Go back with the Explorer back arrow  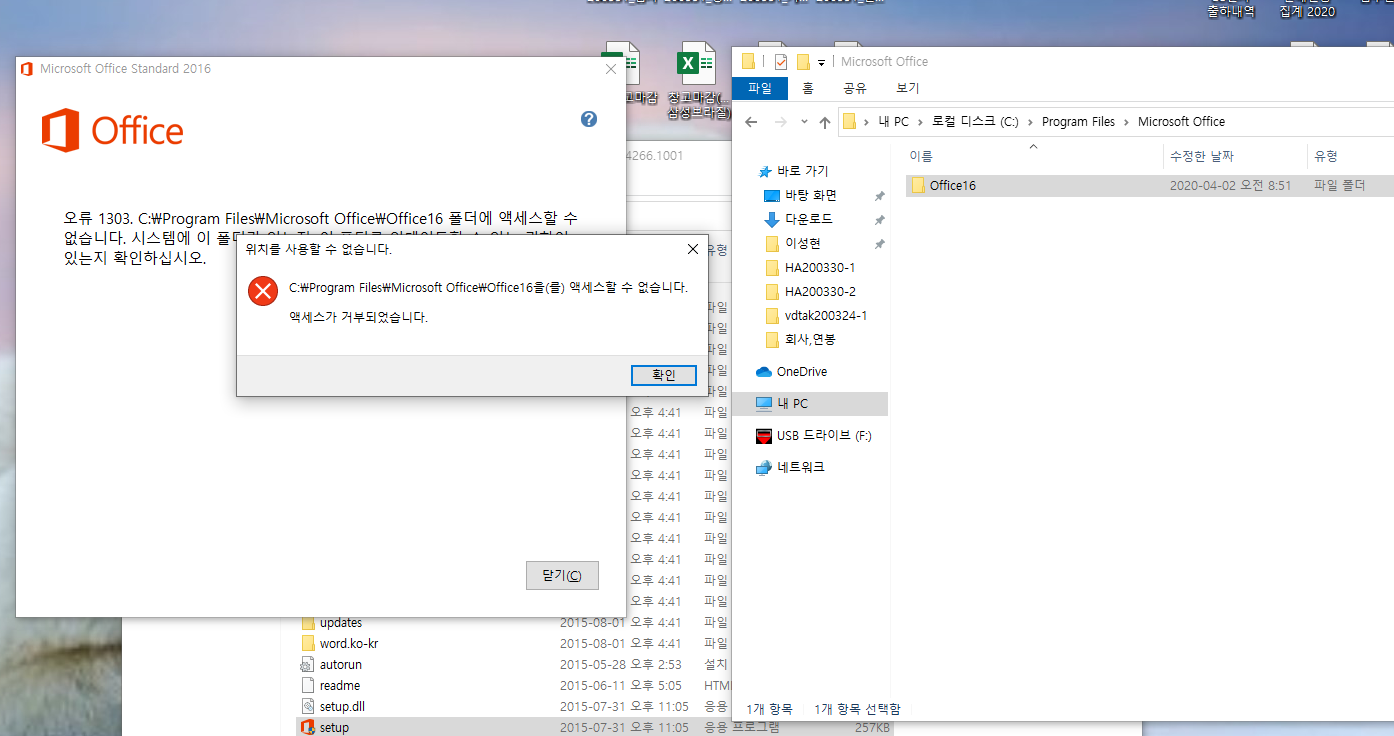pyautogui.click(x=752, y=122)
